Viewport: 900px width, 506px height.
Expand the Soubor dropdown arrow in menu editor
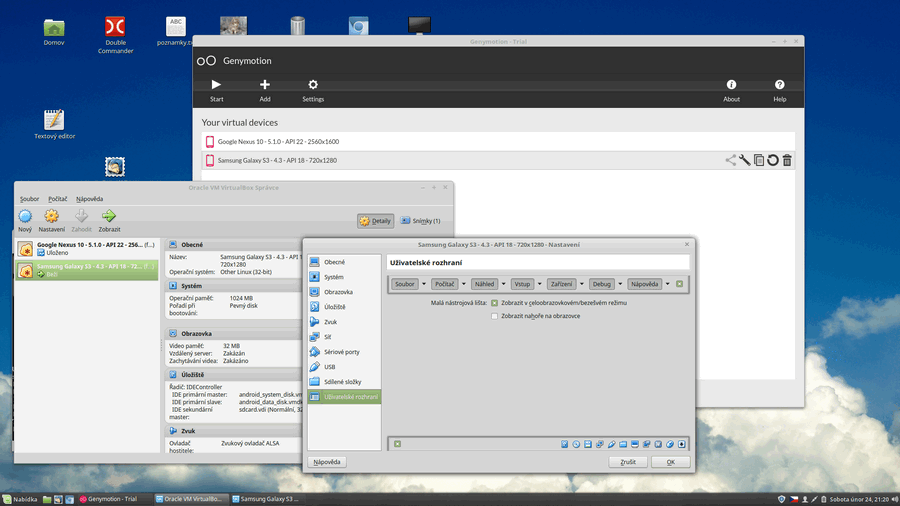[422, 284]
